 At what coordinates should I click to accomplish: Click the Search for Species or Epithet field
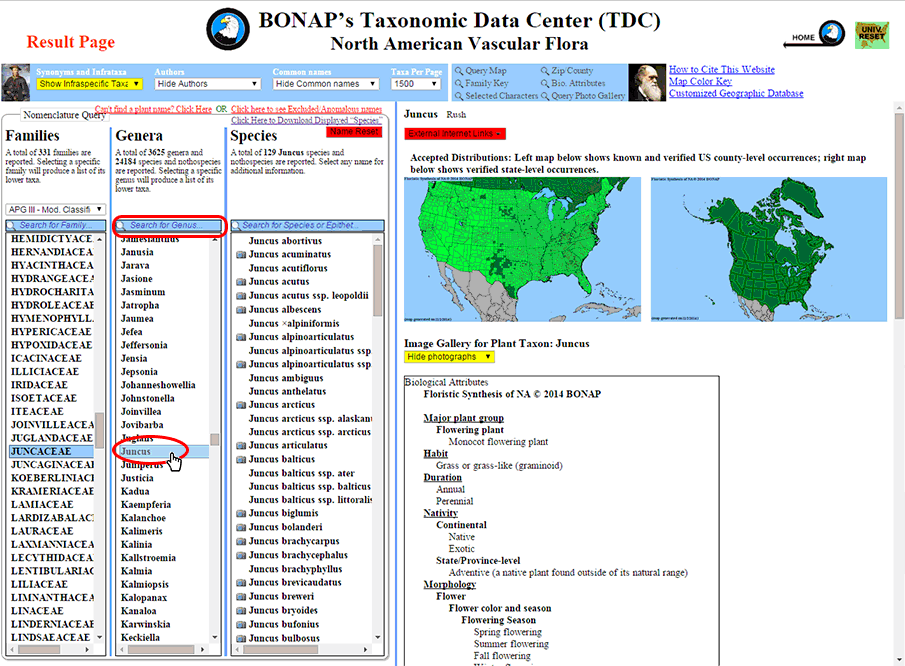click(x=308, y=226)
